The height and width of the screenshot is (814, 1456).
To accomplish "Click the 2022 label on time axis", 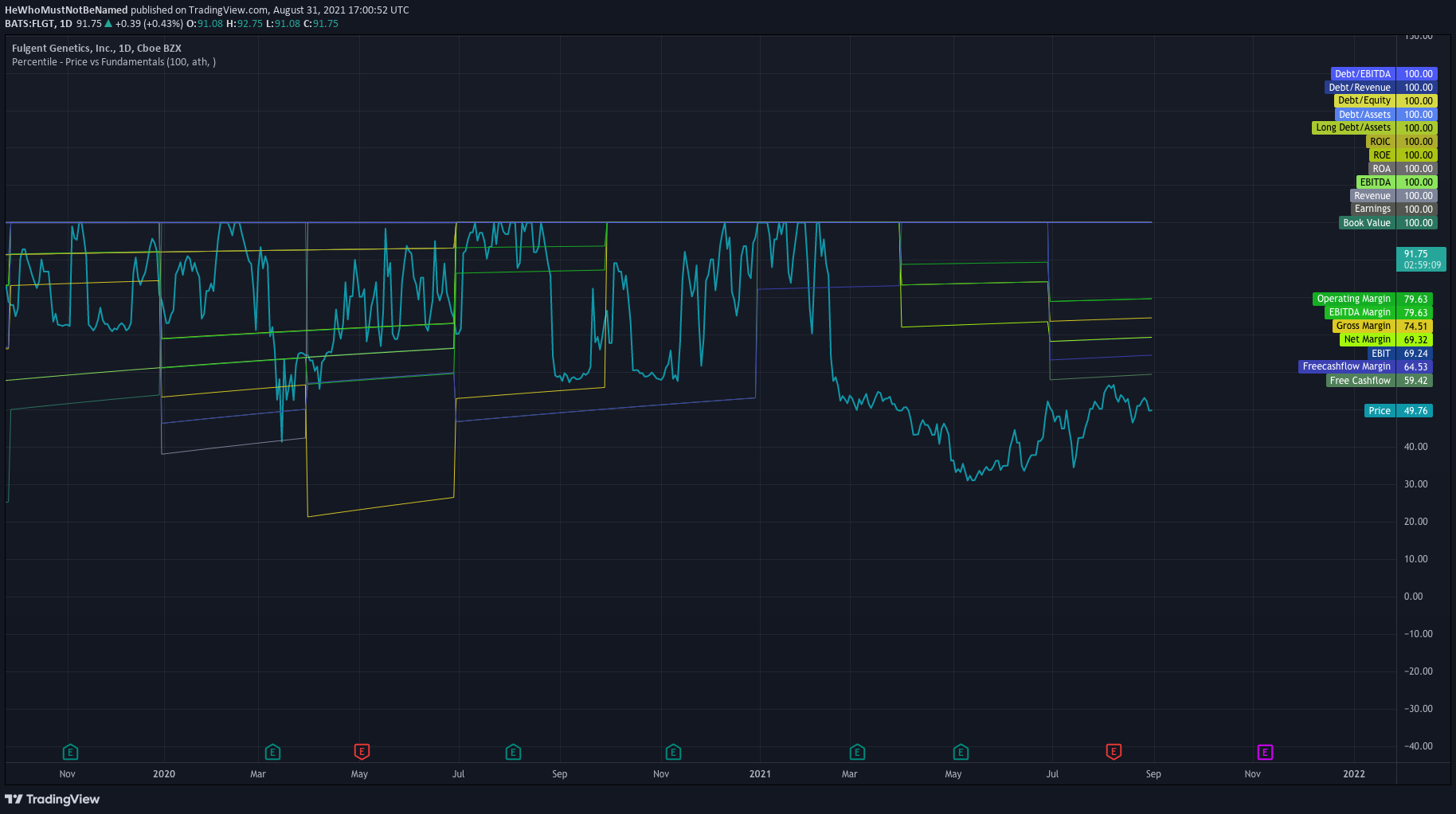I will coord(1354,774).
